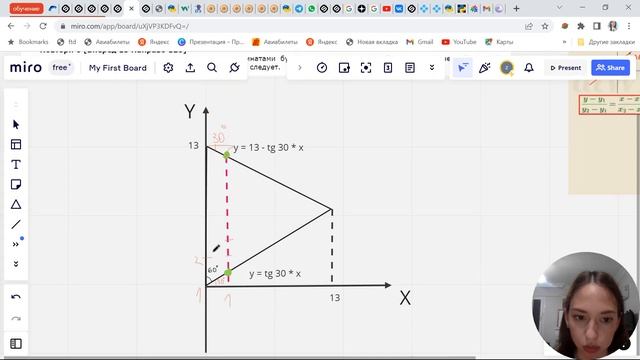Click the blue Share button
This screenshot has height=360, width=640.
click(x=611, y=68)
